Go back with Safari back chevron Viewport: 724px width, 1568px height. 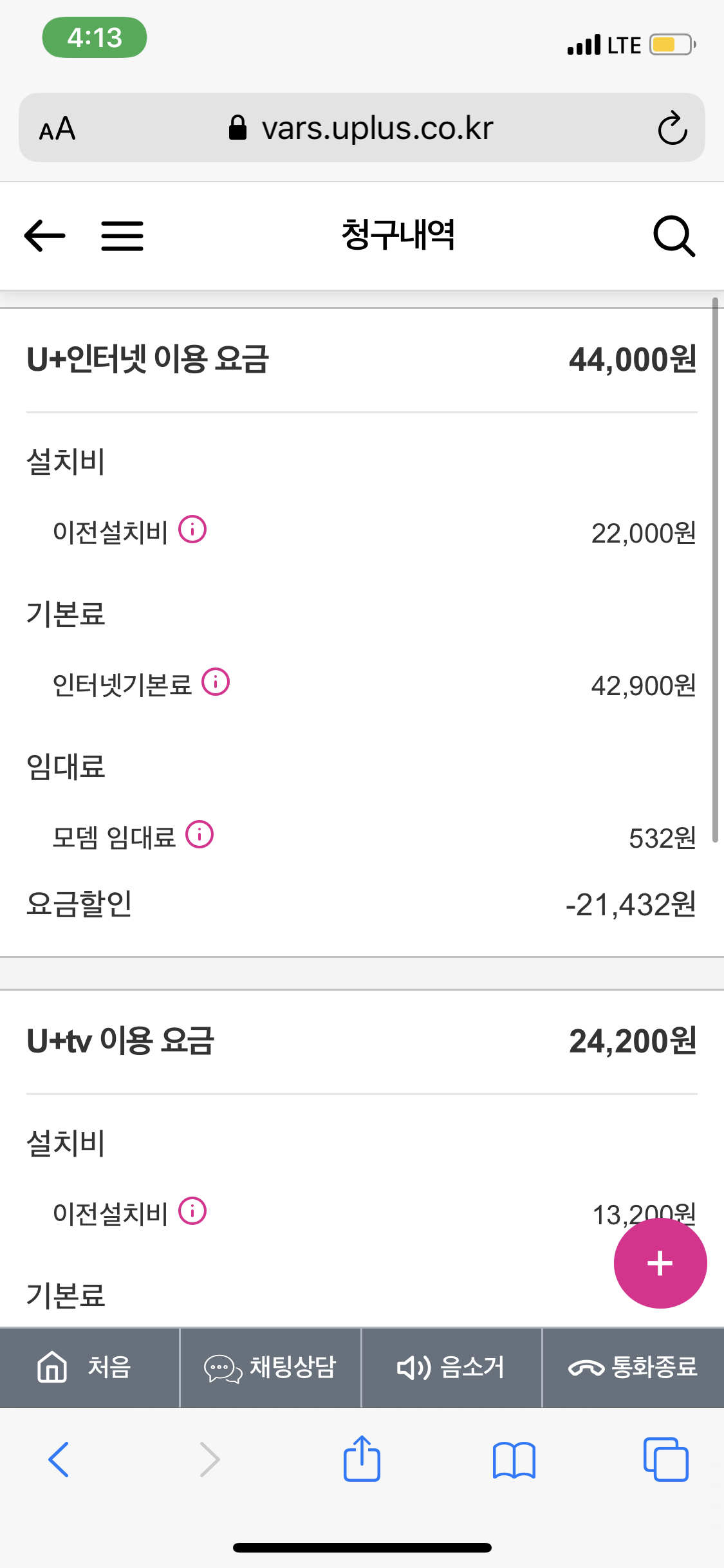click(59, 1459)
